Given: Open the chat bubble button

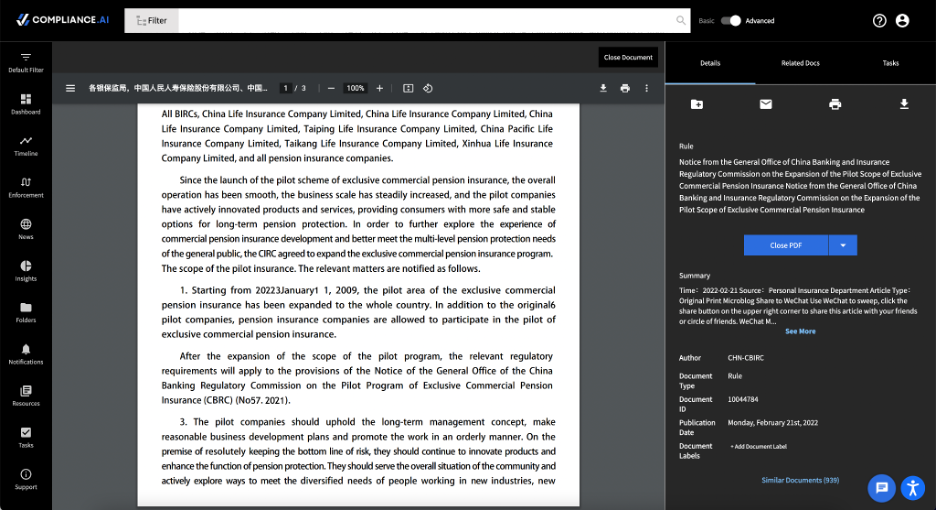Looking at the screenshot, I should click(x=882, y=488).
